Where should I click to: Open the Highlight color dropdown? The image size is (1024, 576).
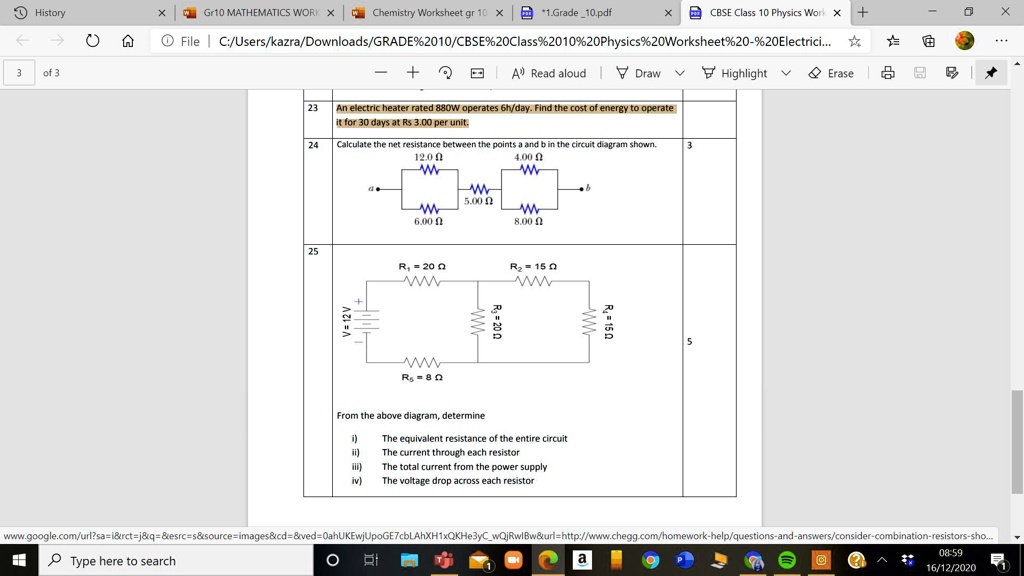(x=786, y=72)
